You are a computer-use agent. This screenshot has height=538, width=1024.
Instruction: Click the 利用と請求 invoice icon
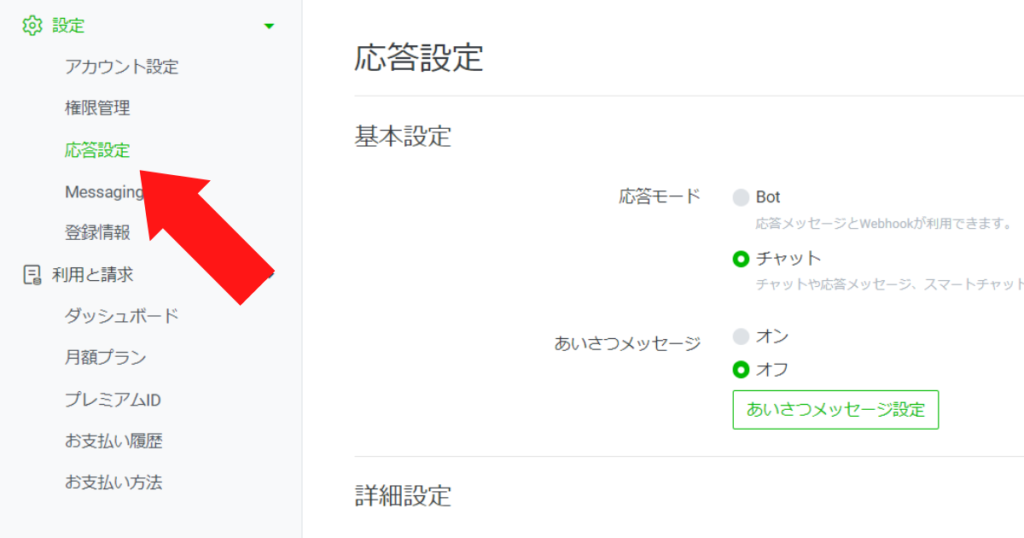(32, 275)
